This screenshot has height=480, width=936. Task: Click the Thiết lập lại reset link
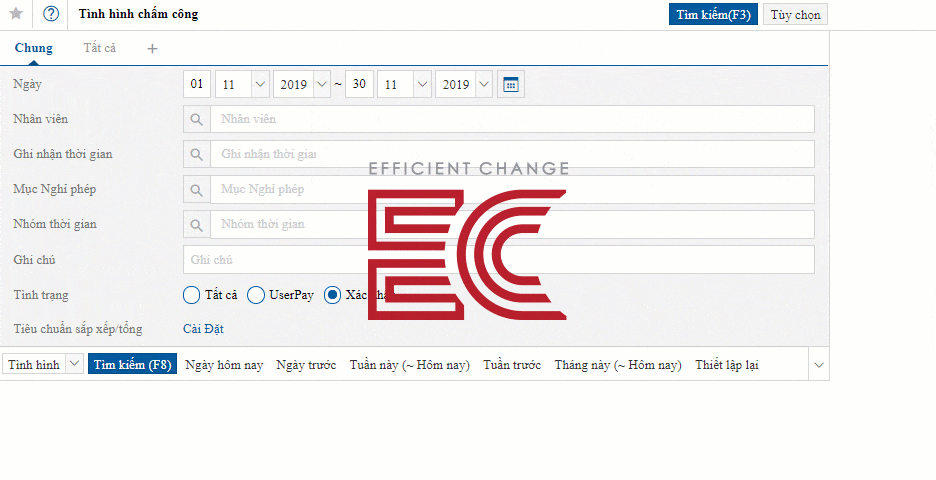coord(726,365)
